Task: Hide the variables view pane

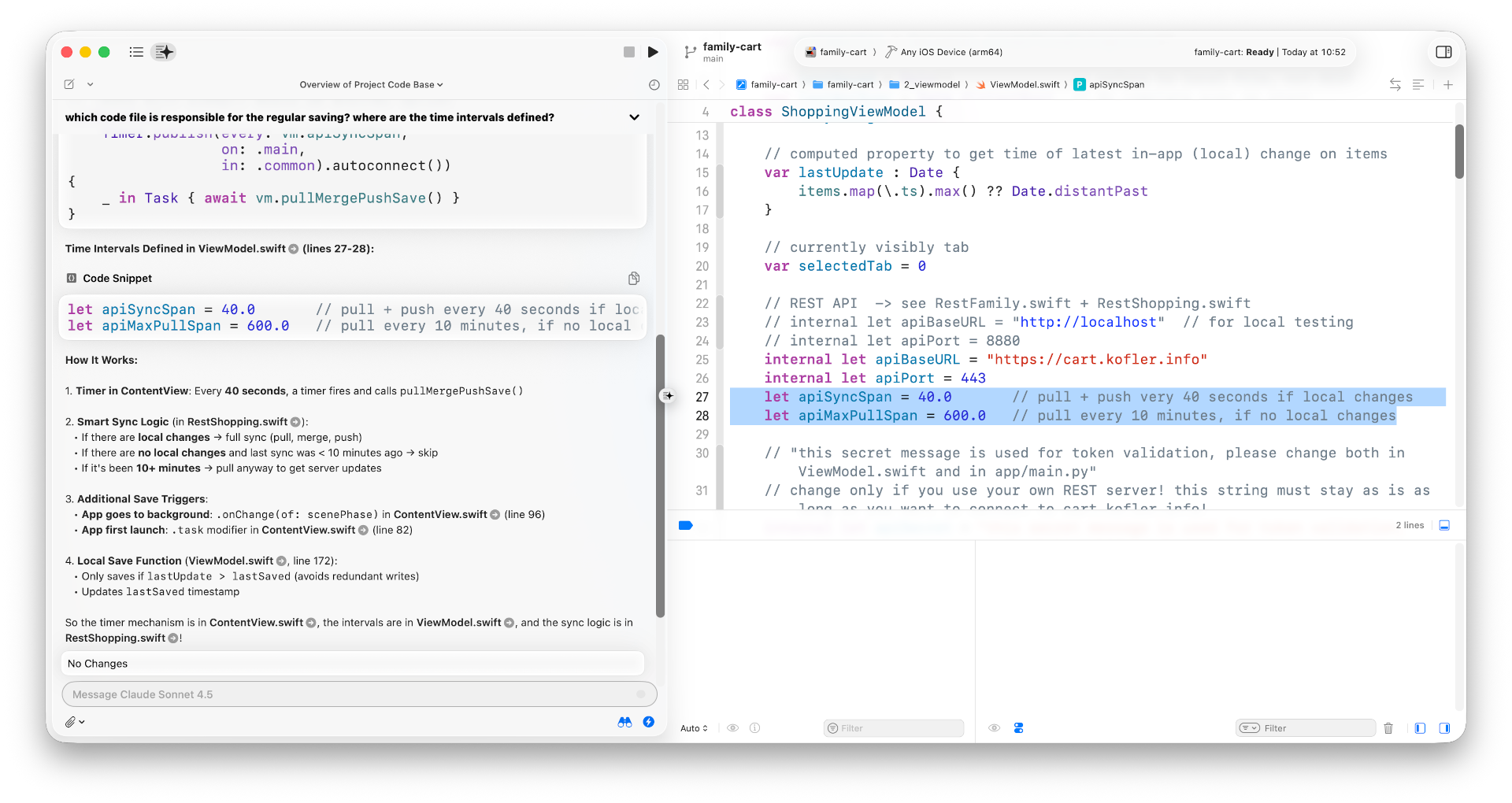Action: tap(1420, 728)
